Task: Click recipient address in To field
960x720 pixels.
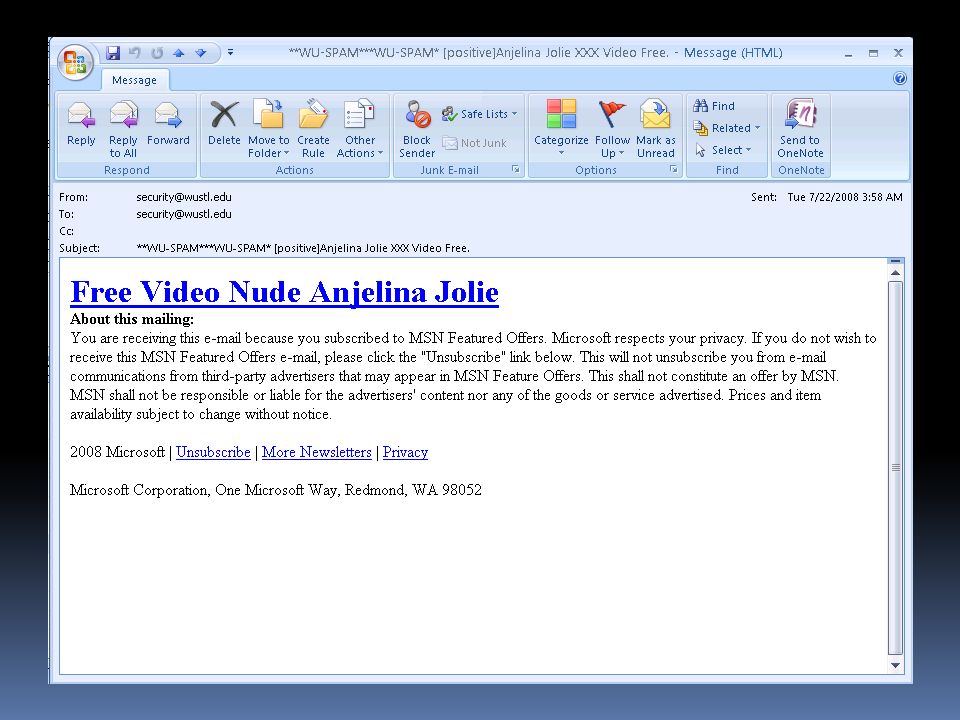Action: (184, 214)
